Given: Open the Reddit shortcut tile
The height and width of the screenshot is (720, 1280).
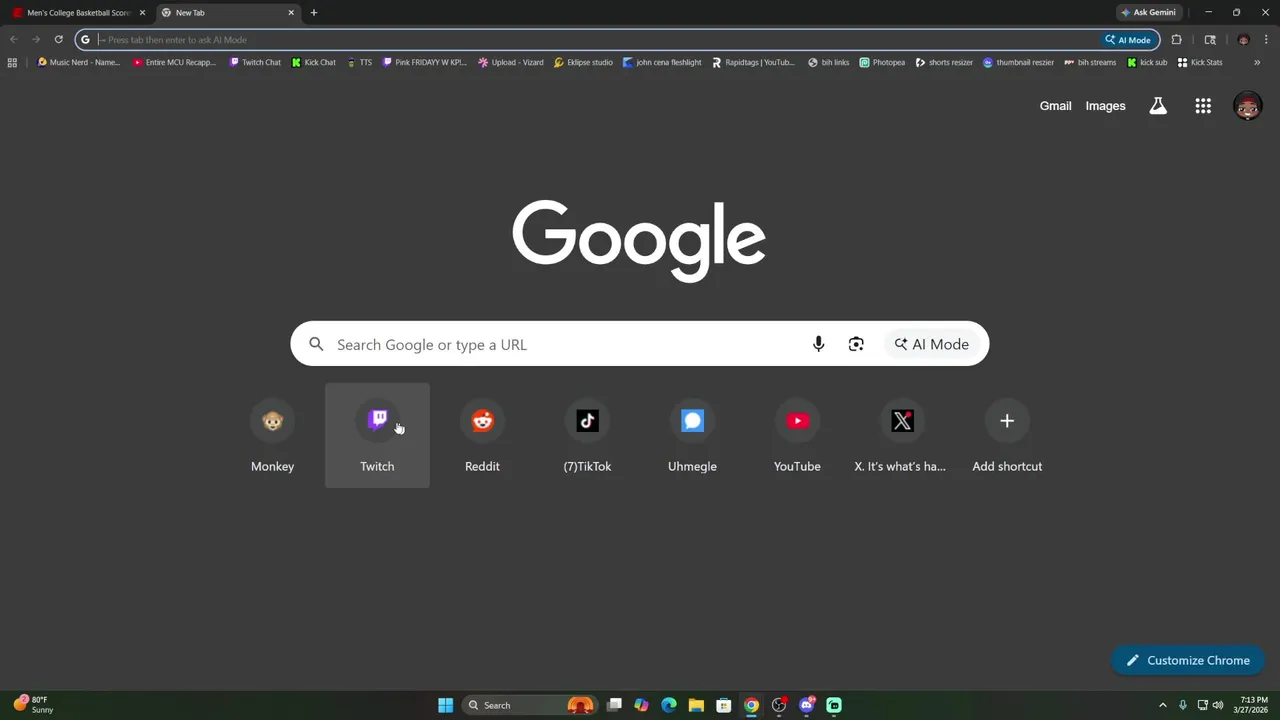Looking at the screenshot, I should point(482,435).
